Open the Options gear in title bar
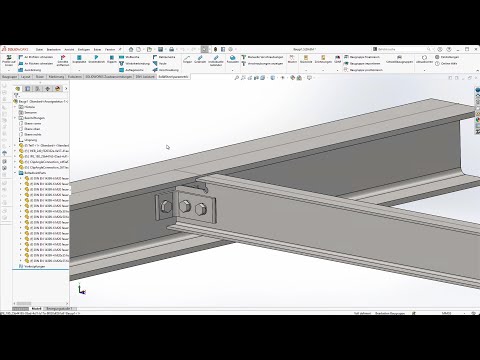 point(230,49)
